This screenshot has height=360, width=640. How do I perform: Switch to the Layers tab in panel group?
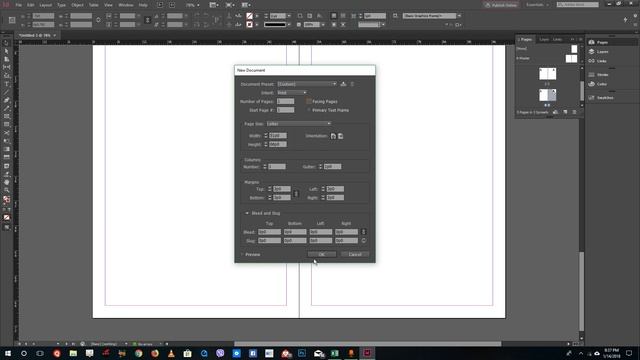click(544, 40)
